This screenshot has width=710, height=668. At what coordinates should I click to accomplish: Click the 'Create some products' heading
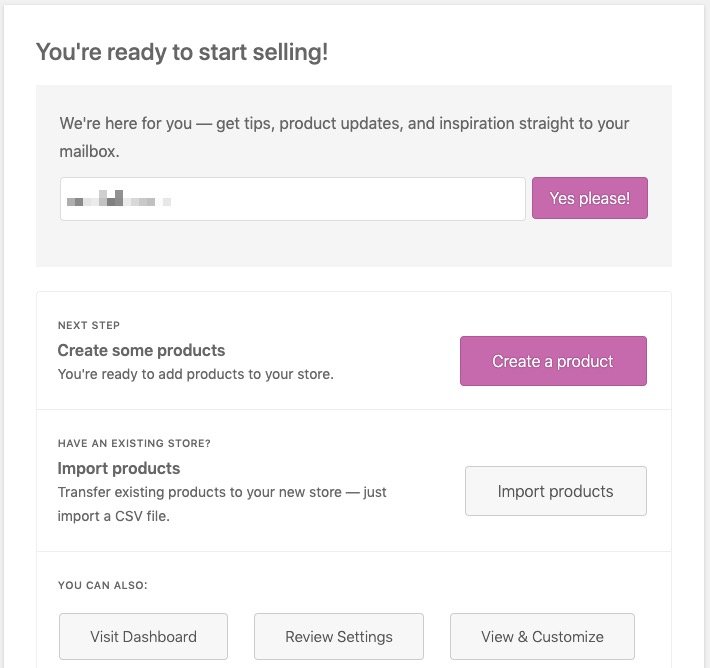[141, 350]
